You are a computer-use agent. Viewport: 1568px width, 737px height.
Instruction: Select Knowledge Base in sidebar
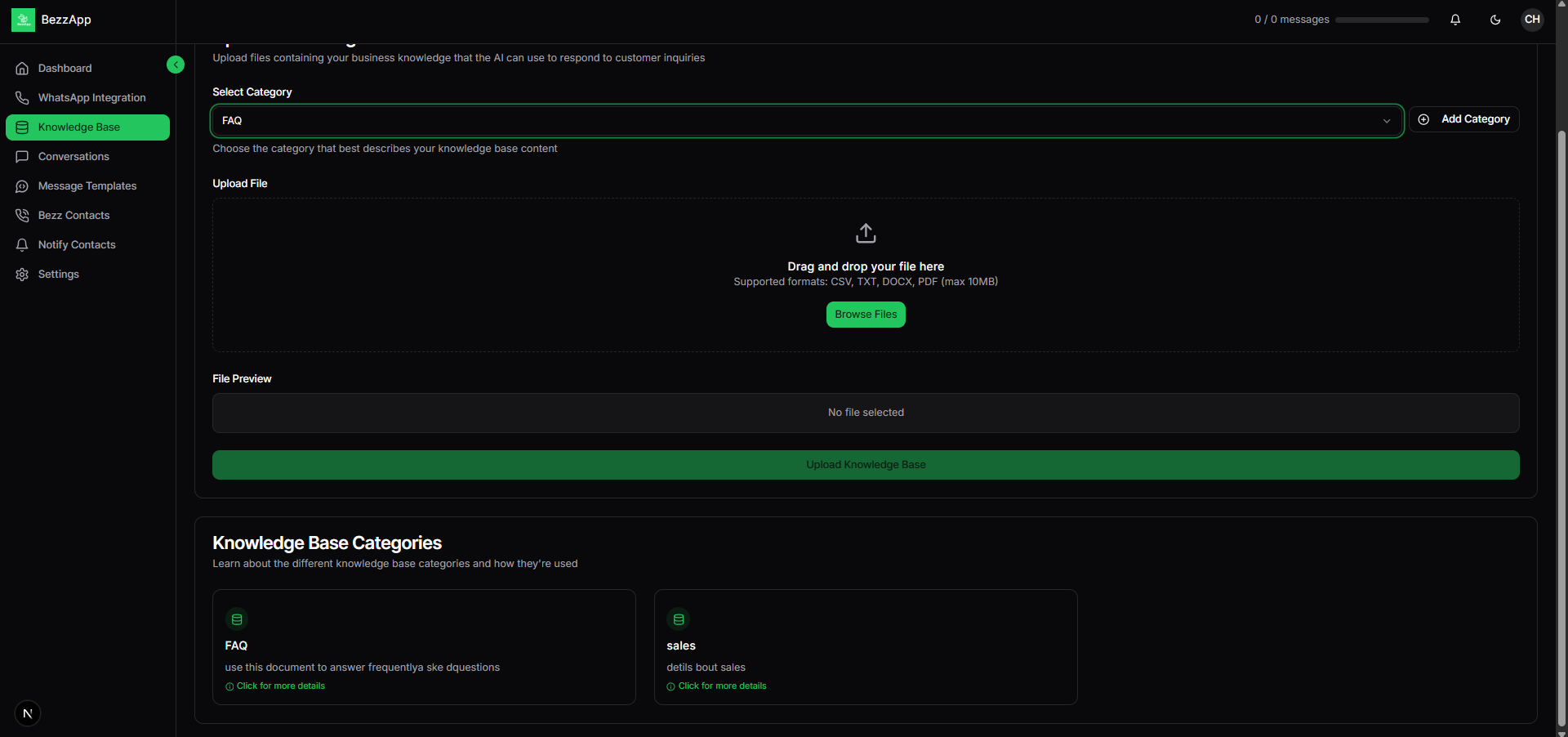pyautogui.click(x=87, y=127)
